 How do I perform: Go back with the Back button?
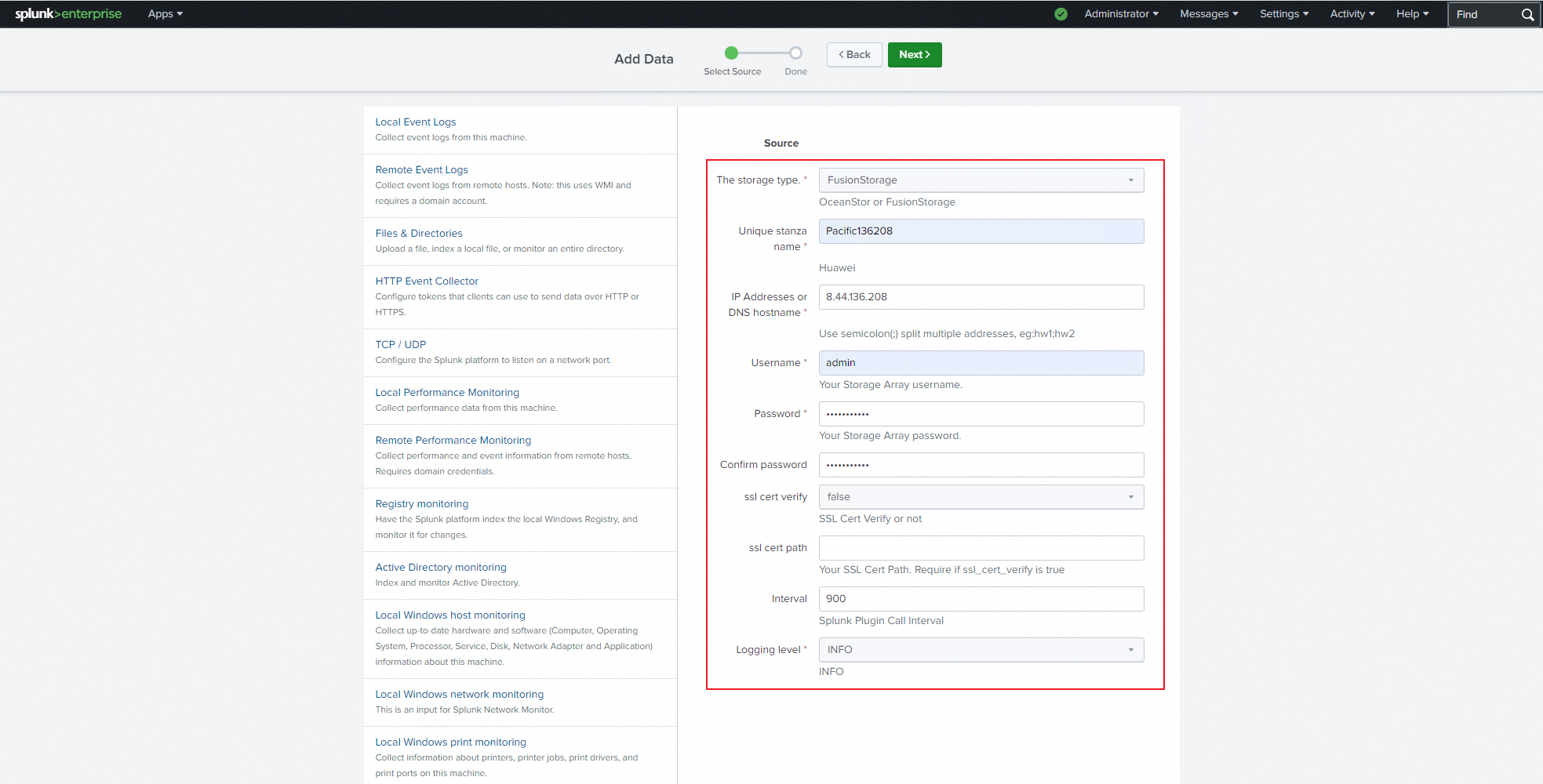854,55
